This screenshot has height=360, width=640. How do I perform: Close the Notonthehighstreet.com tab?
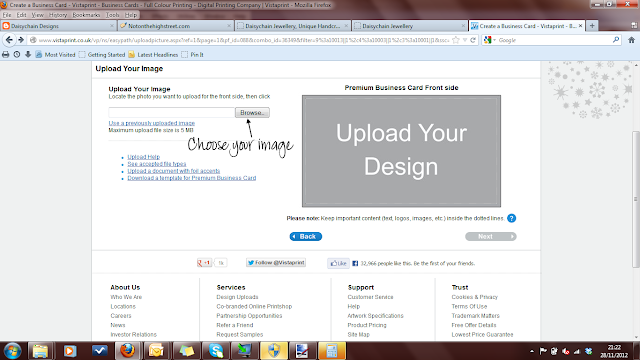(229, 26)
